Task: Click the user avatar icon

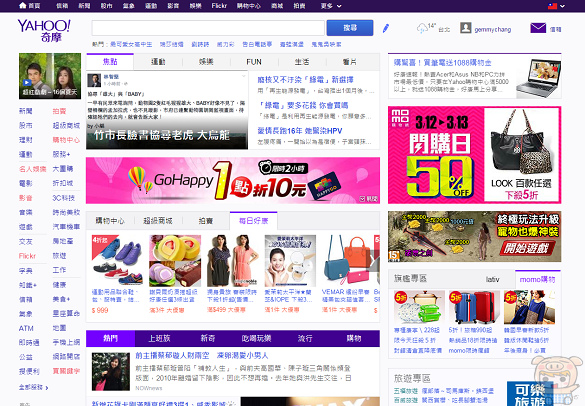Action: coord(465,28)
